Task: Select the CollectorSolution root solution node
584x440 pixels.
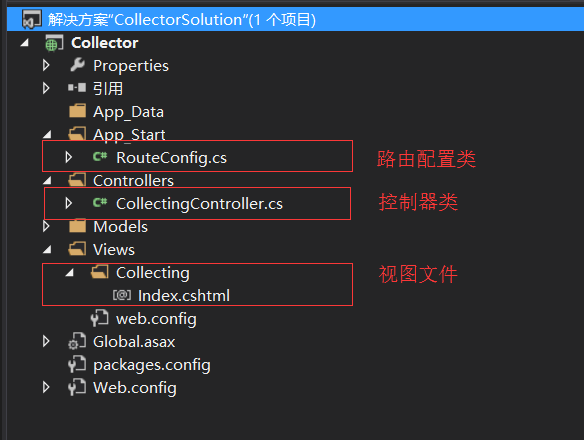Action: (181, 19)
